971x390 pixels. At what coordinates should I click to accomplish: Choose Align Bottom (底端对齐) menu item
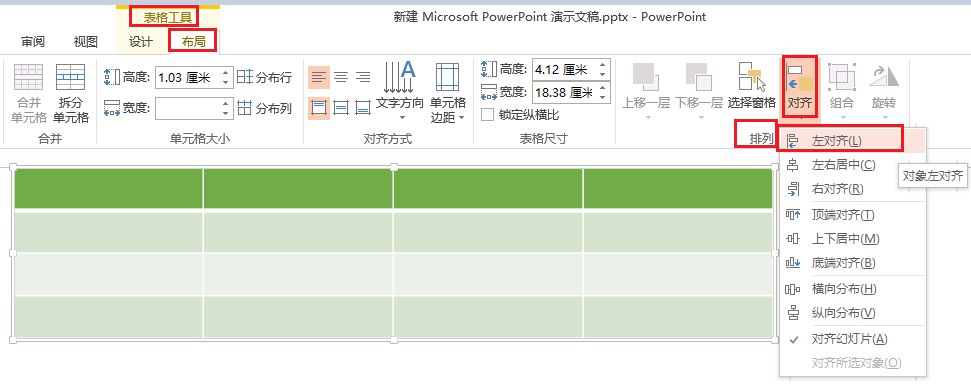[853, 263]
